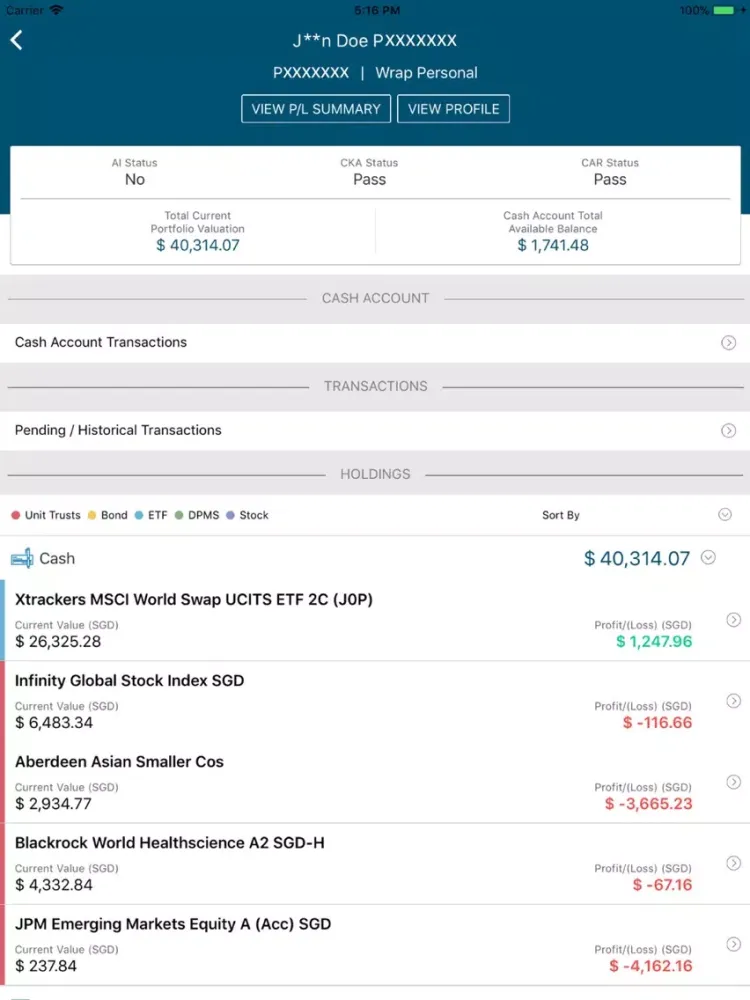This screenshot has width=750, height=1000.
Task: Click current value $ 2,934.77
Action: (x=54, y=804)
